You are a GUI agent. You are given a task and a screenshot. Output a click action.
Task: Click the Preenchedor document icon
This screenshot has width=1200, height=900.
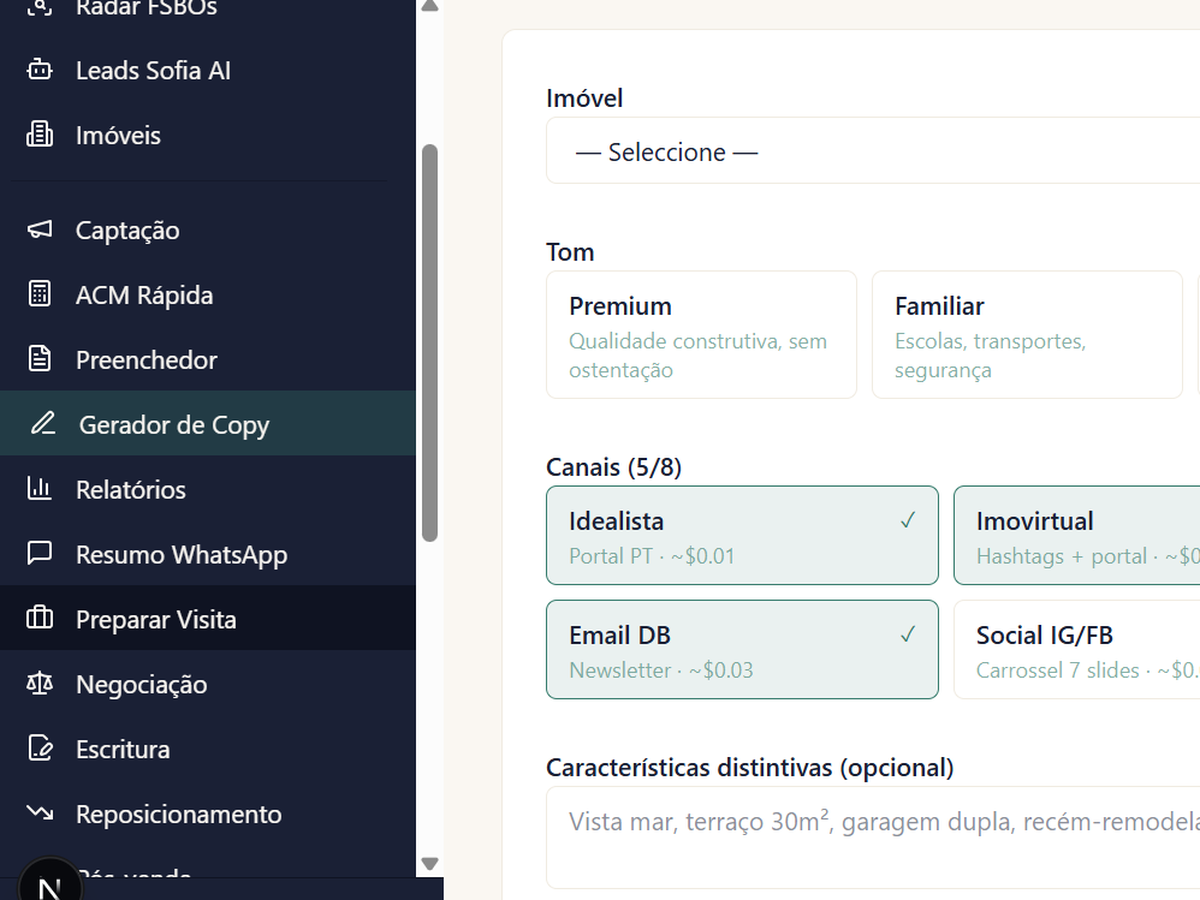[39, 360]
